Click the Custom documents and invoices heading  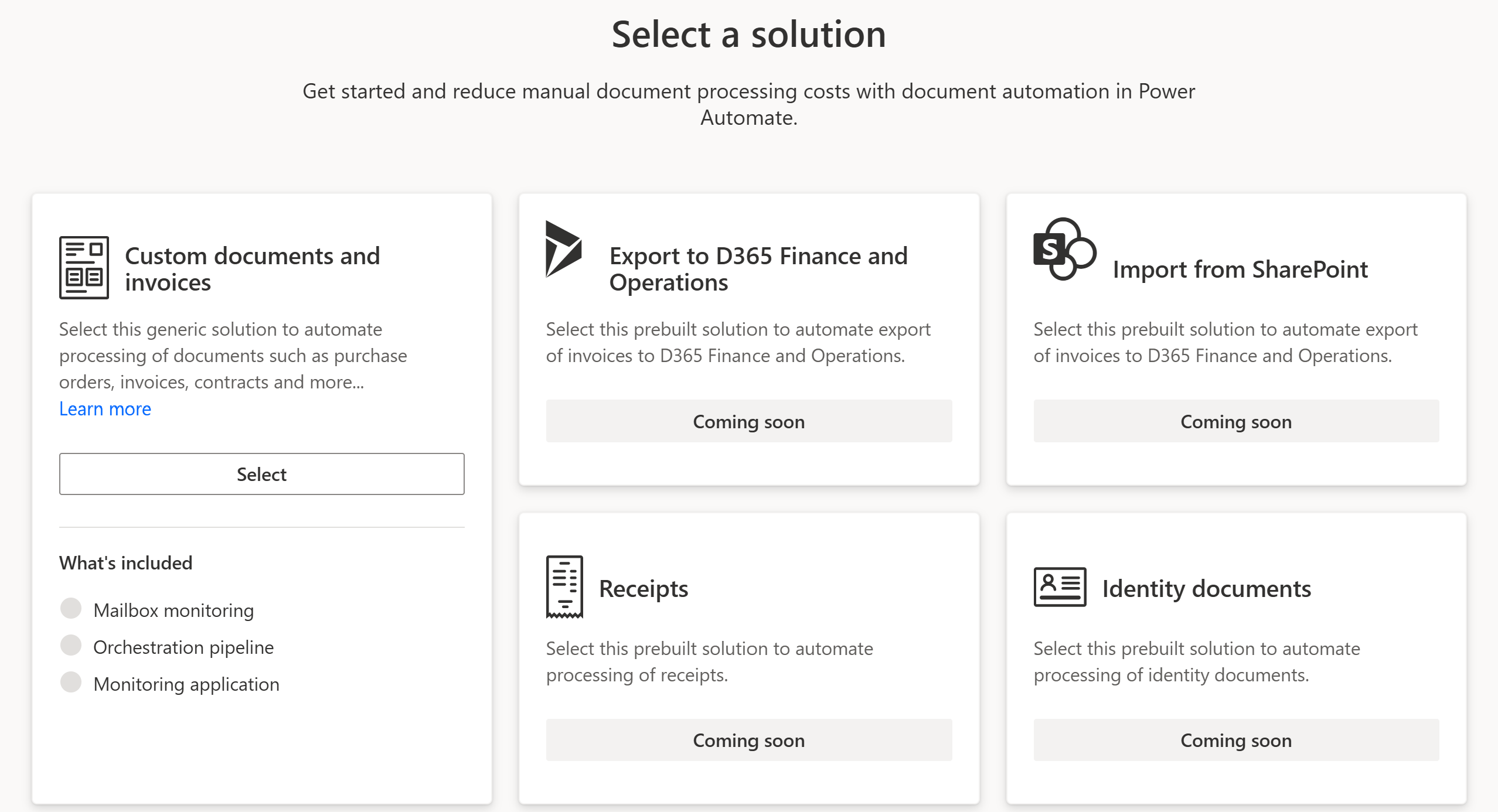252,269
